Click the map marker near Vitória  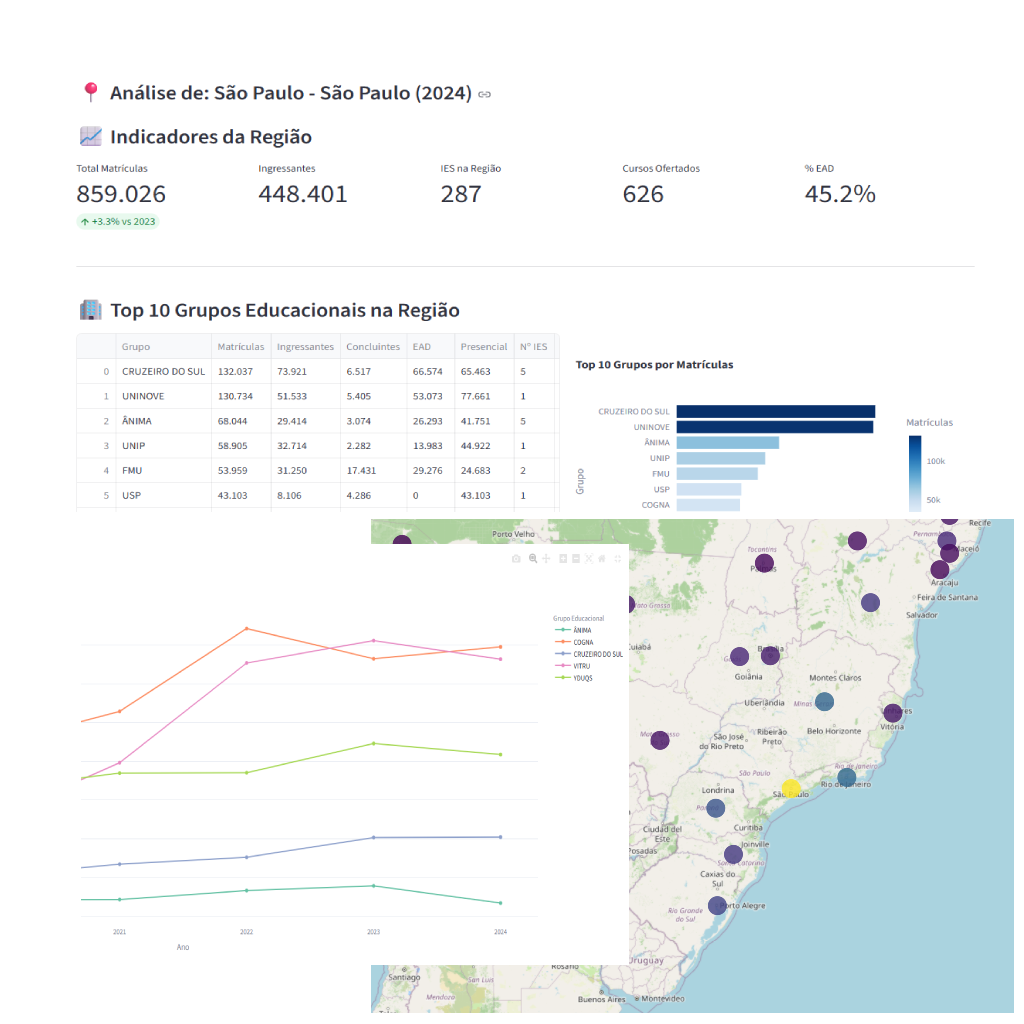tap(893, 712)
